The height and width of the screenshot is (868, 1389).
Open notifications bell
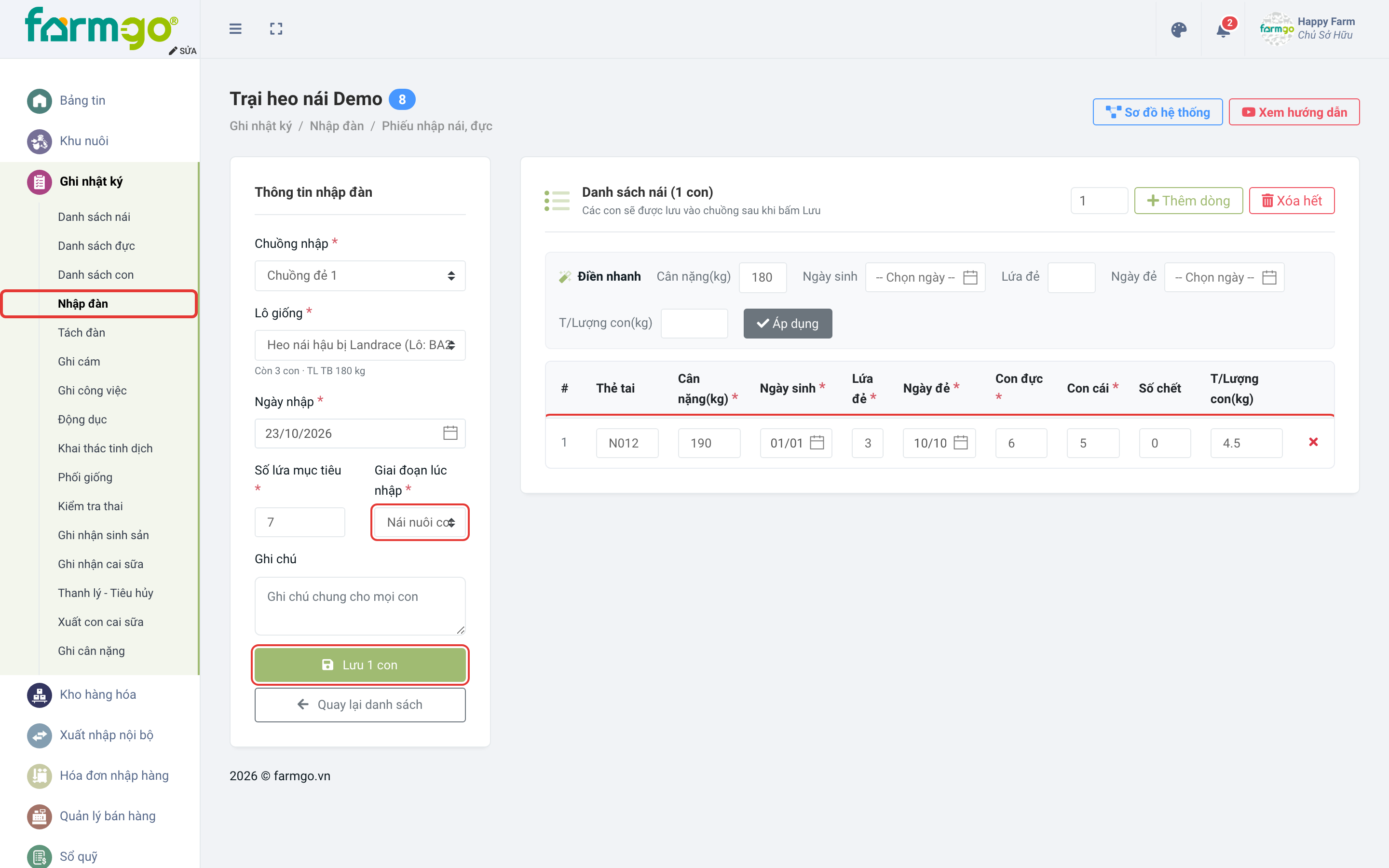(x=1223, y=29)
